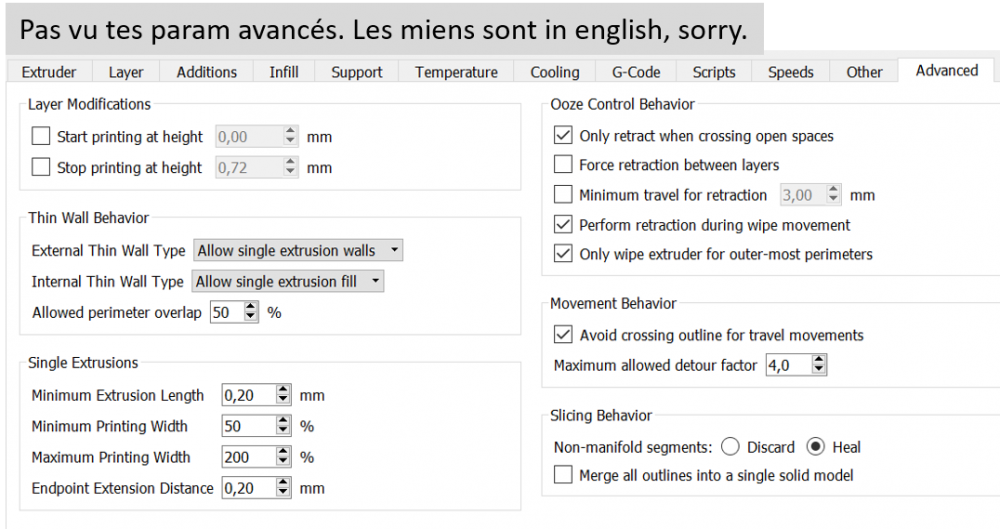
Task: Open the External Thin Wall Type dropdown
Action: pos(298,250)
